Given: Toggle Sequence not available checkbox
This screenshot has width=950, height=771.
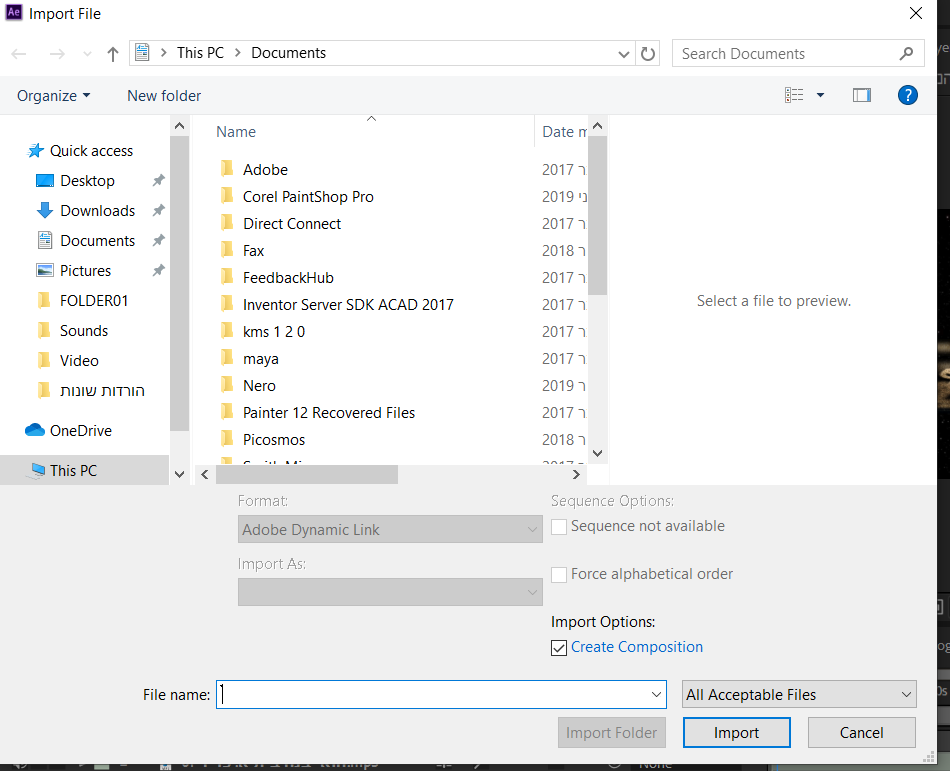Looking at the screenshot, I should (x=559, y=527).
